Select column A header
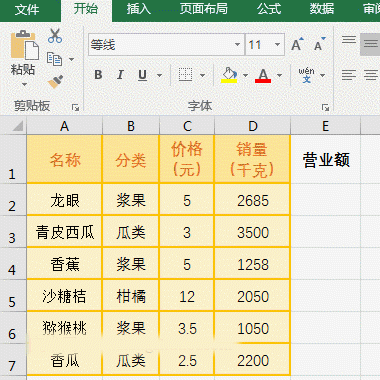The height and width of the screenshot is (380, 380). click(x=64, y=126)
